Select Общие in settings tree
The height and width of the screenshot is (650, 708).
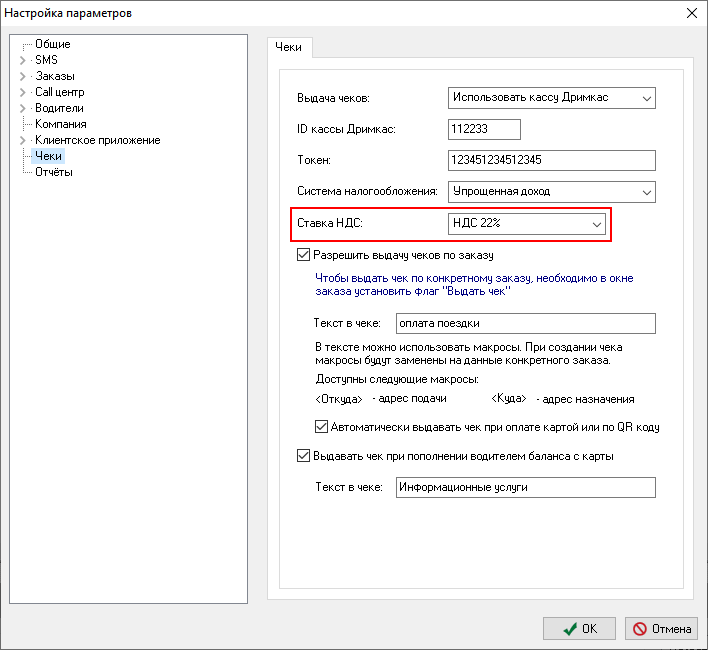pyautogui.click(x=52, y=44)
